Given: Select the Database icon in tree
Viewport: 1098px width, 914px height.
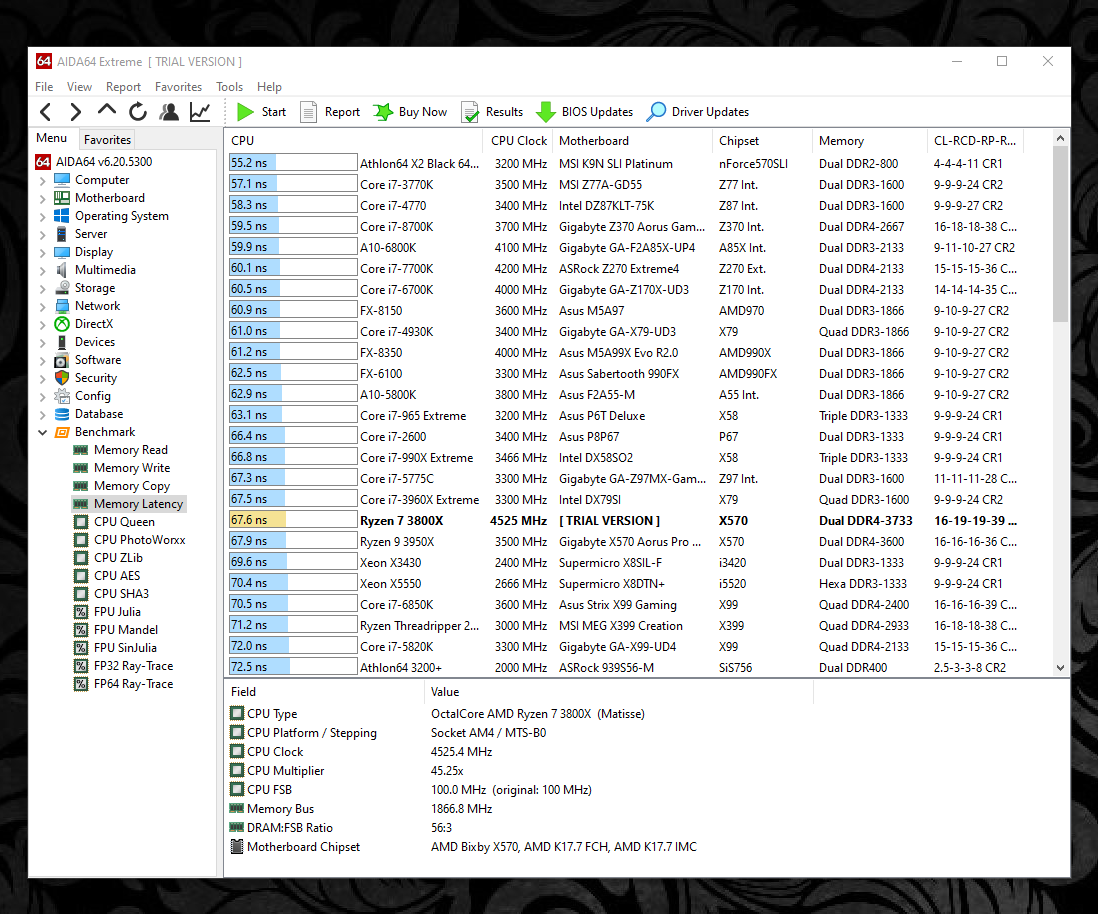Looking at the screenshot, I should click(x=62, y=414).
